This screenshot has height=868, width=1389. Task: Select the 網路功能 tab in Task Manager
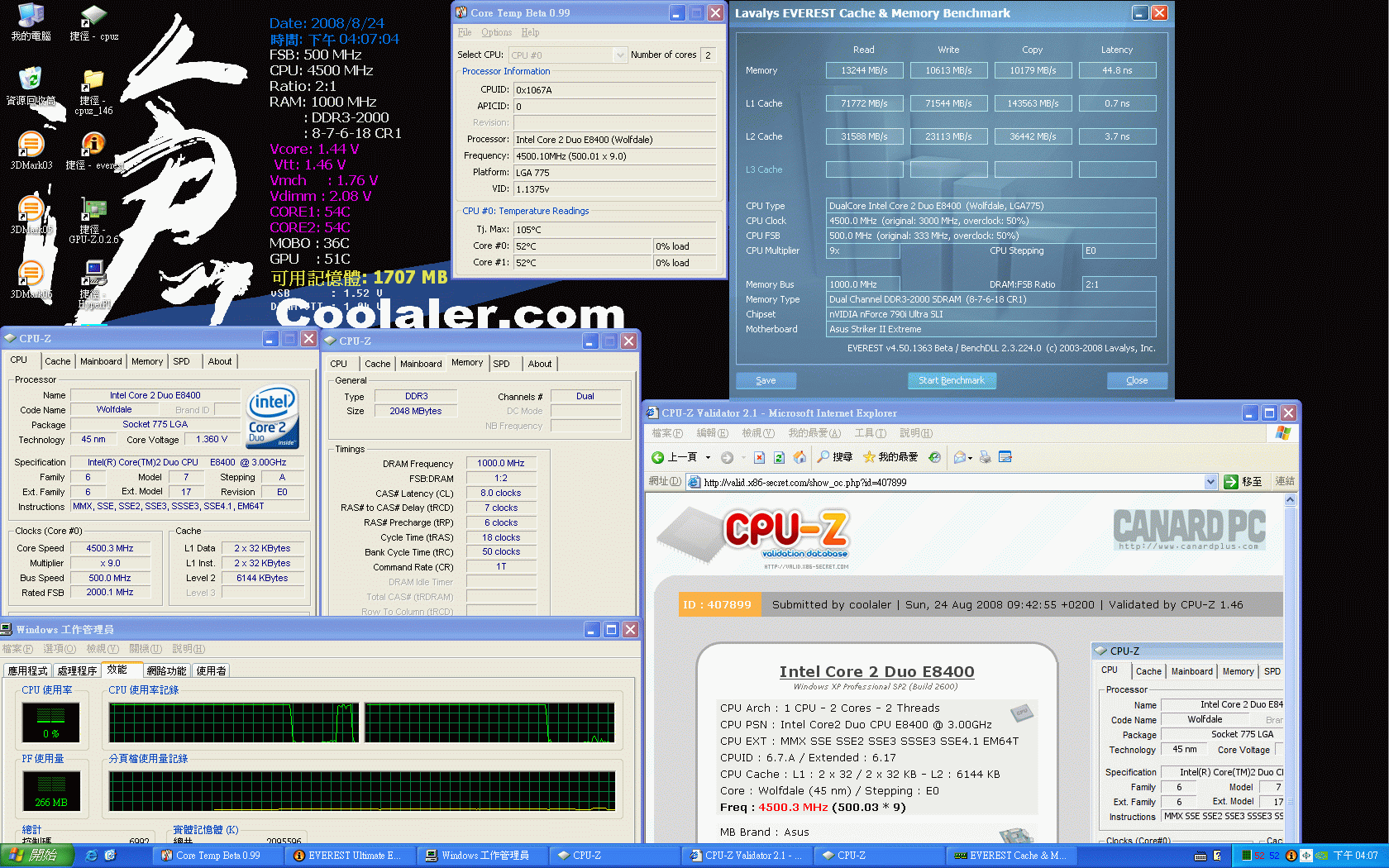coord(166,670)
